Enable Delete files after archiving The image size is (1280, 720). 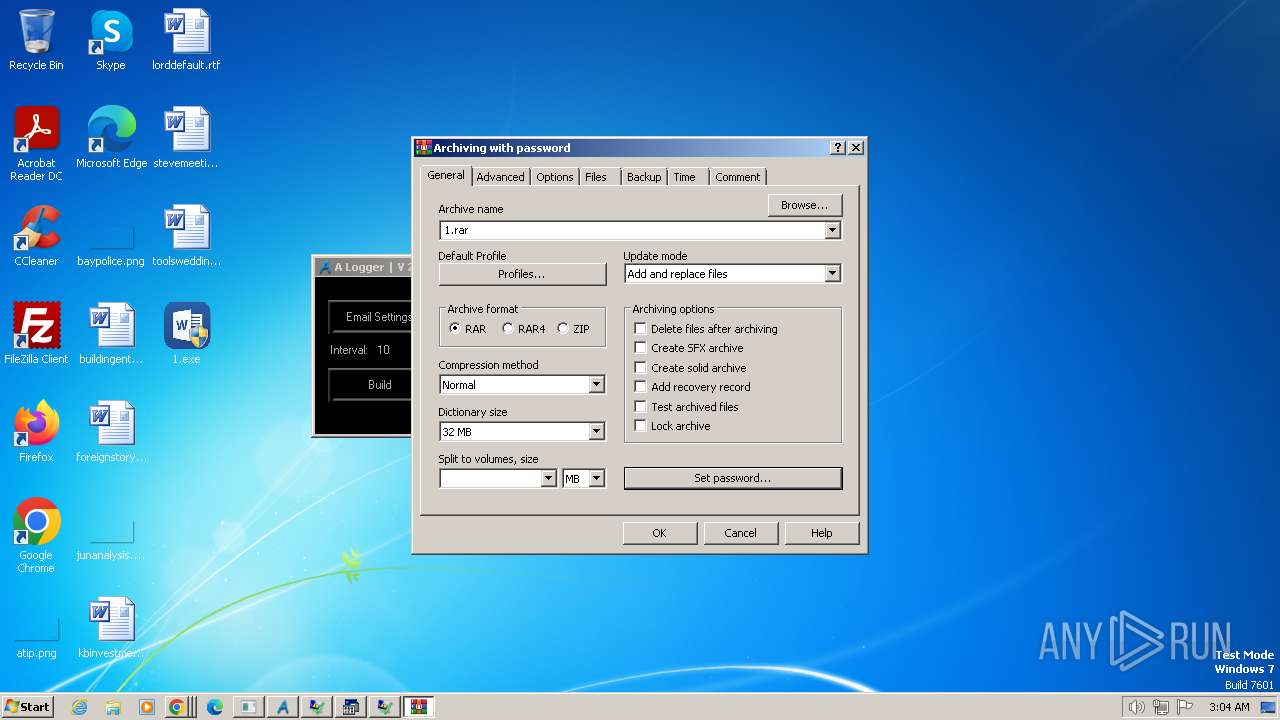pos(640,329)
